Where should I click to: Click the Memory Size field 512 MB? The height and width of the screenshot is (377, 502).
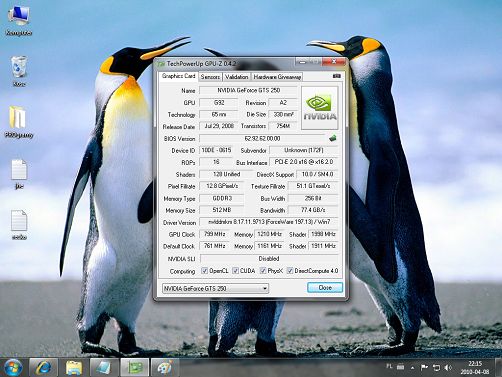pyautogui.click(x=222, y=210)
